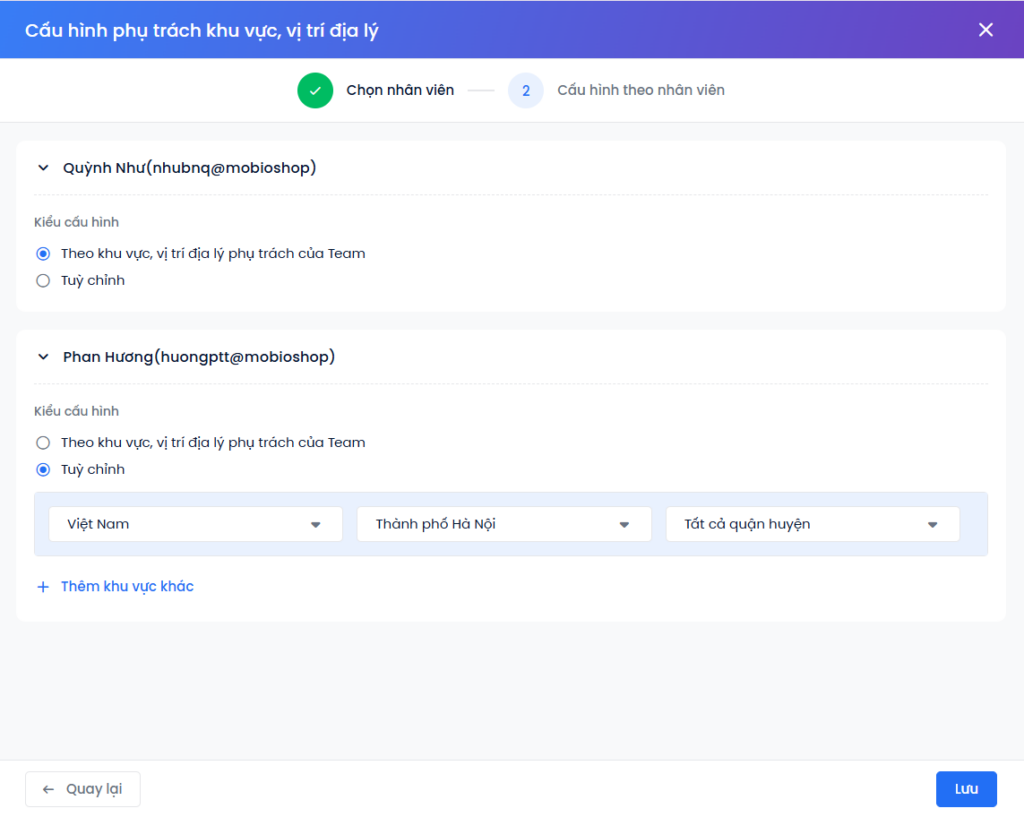Click the step 2 circle icon
The width and height of the screenshot is (1024, 817).
coord(526,90)
